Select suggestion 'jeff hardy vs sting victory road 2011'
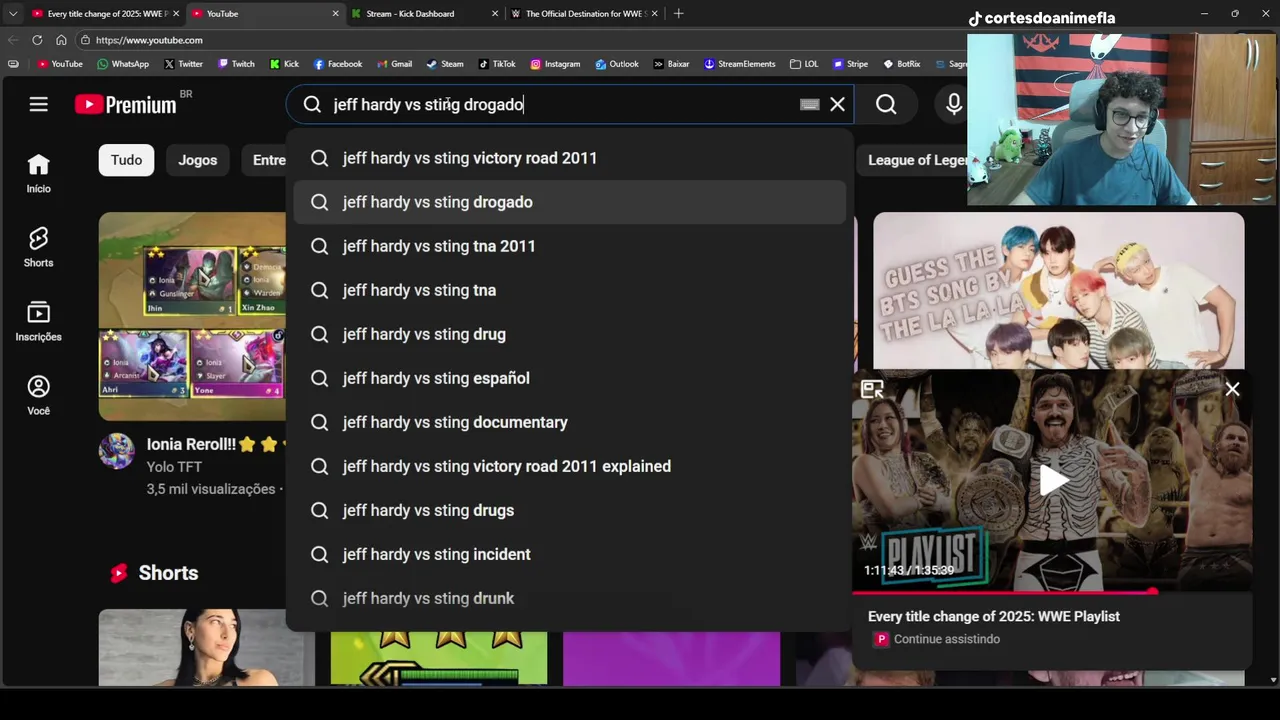This screenshot has width=1280, height=720. (570, 158)
